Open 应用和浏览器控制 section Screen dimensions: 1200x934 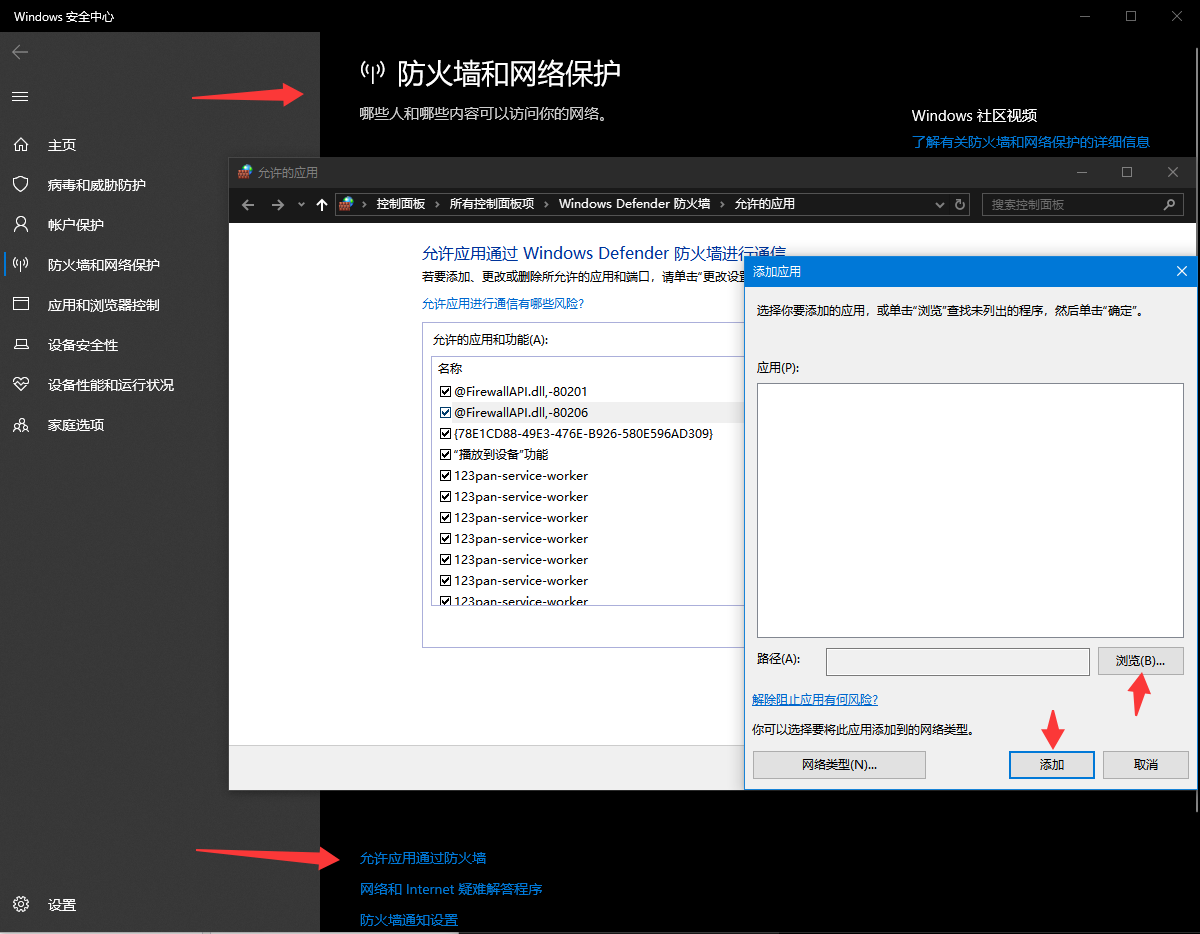[x=104, y=305]
